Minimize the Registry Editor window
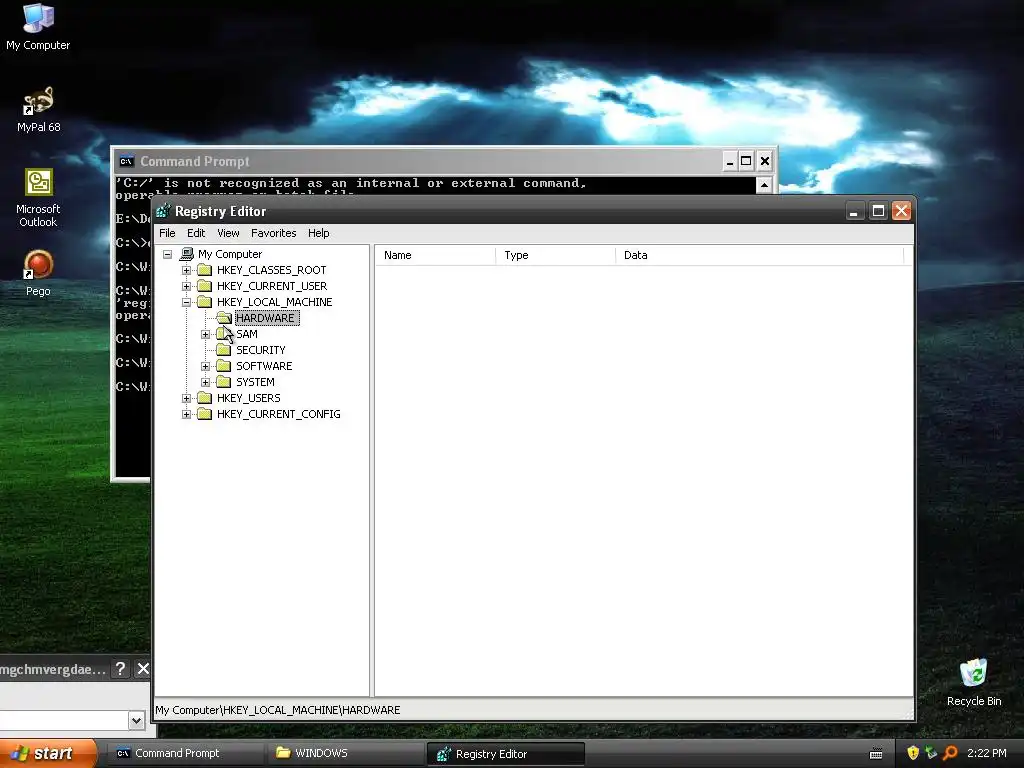This screenshot has height=768, width=1024. [x=855, y=211]
